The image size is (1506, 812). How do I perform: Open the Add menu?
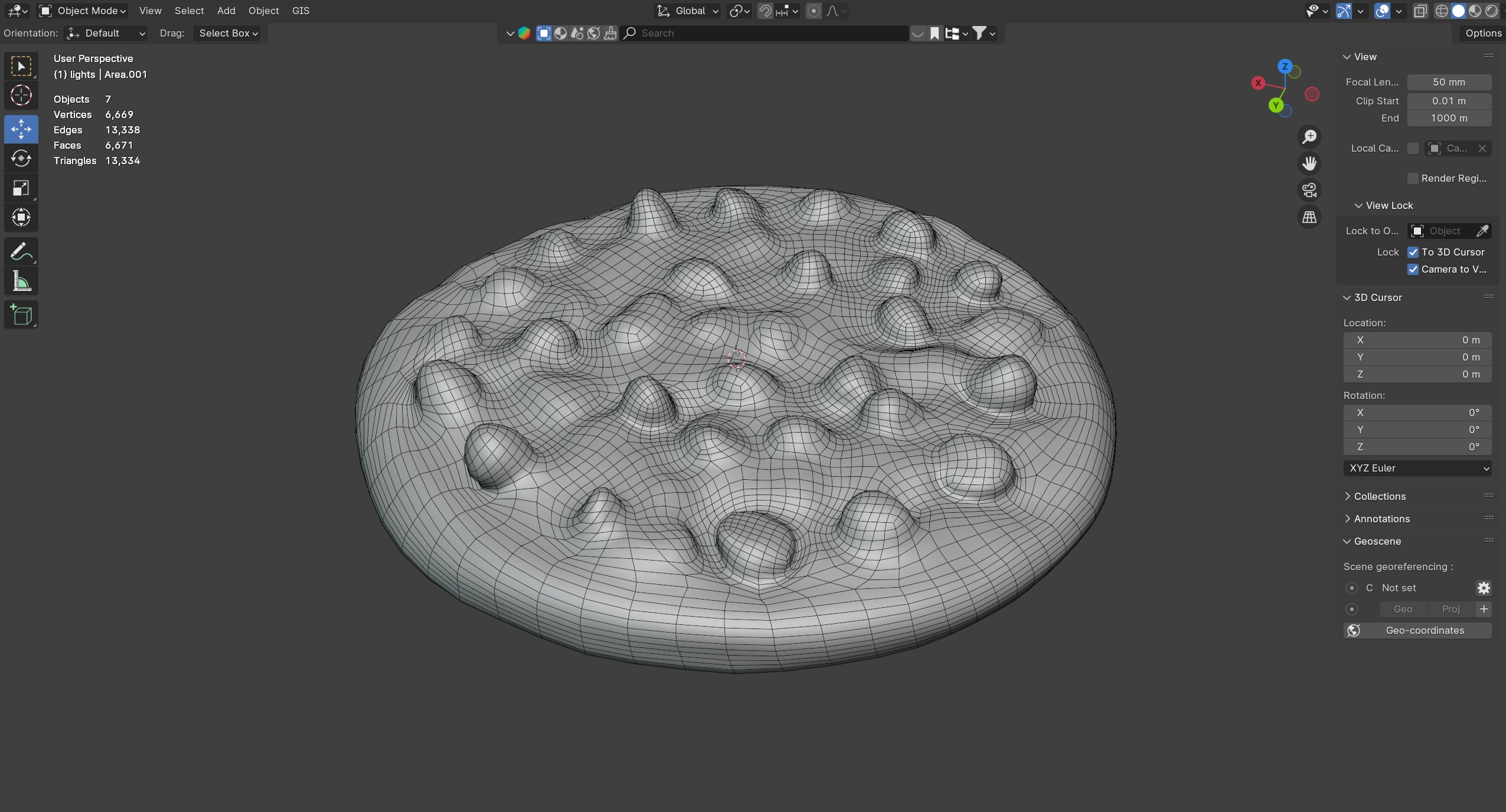click(x=226, y=11)
